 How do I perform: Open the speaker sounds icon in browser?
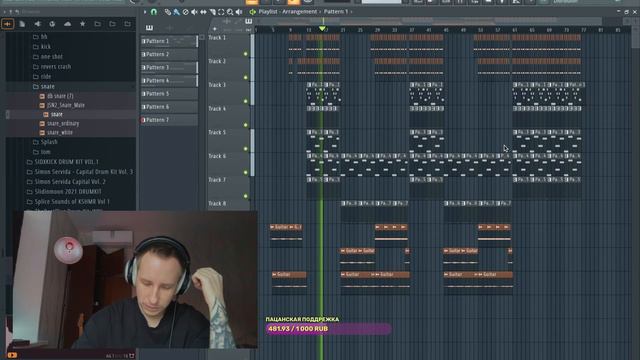pos(37,24)
